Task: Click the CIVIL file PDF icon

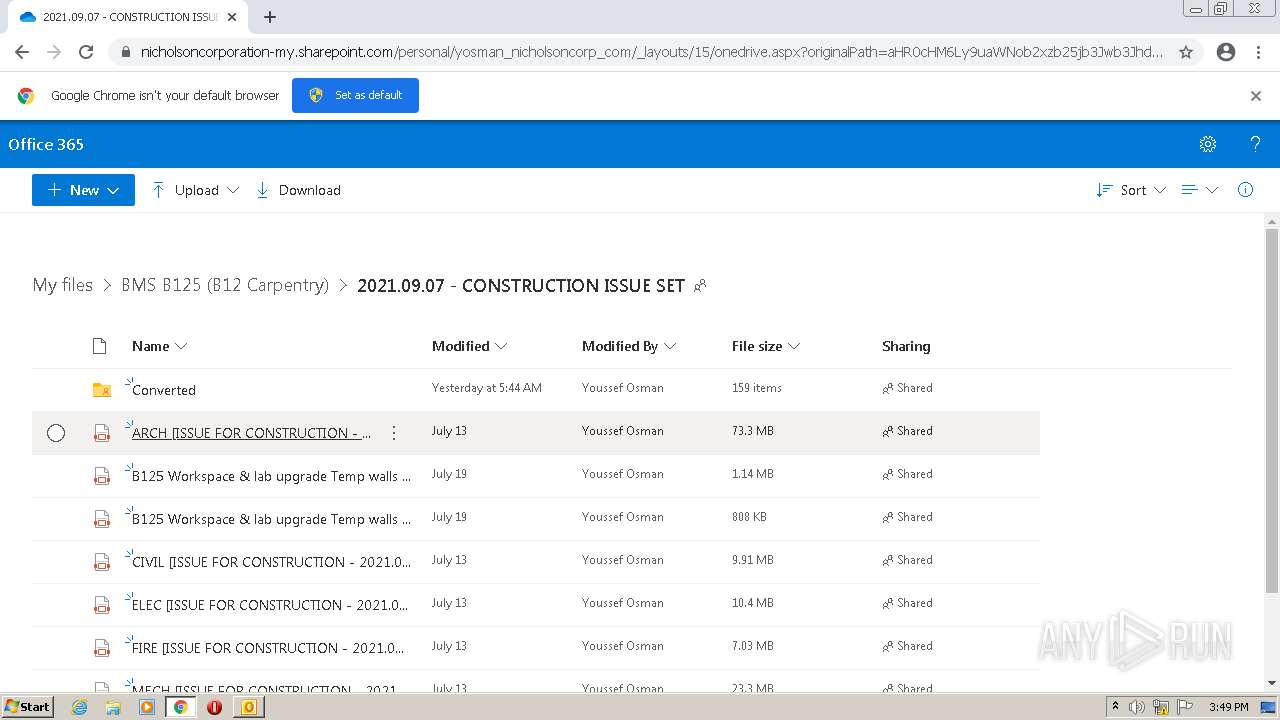Action: (x=101, y=562)
